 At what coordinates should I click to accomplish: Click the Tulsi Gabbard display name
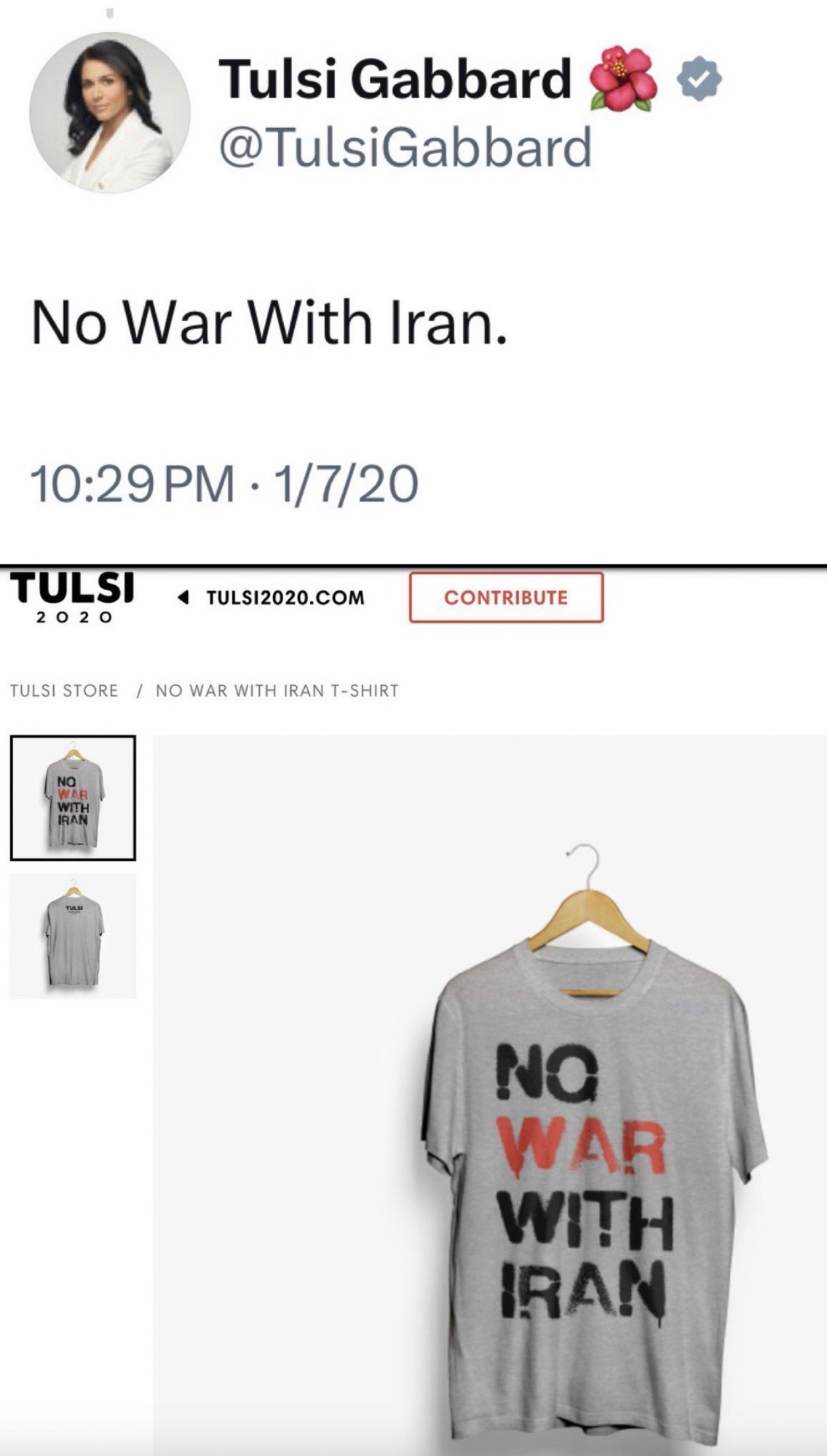tap(395, 79)
